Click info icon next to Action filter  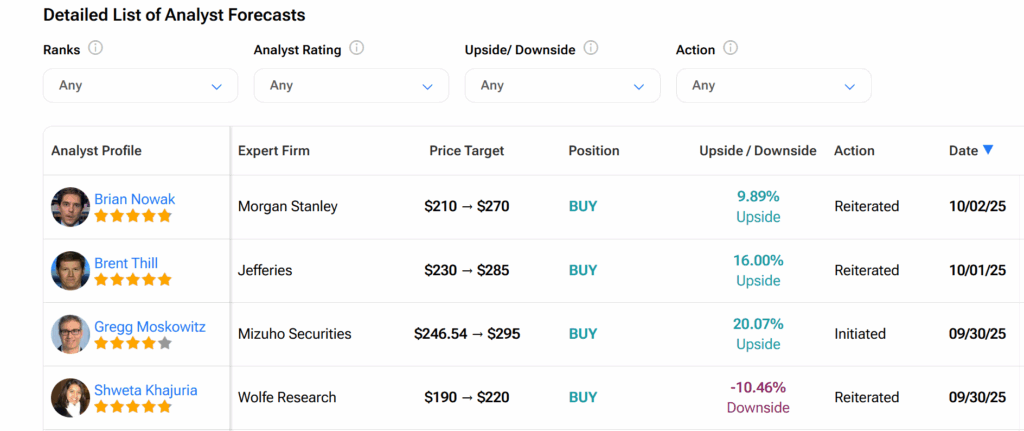pyautogui.click(x=730, y=48)
